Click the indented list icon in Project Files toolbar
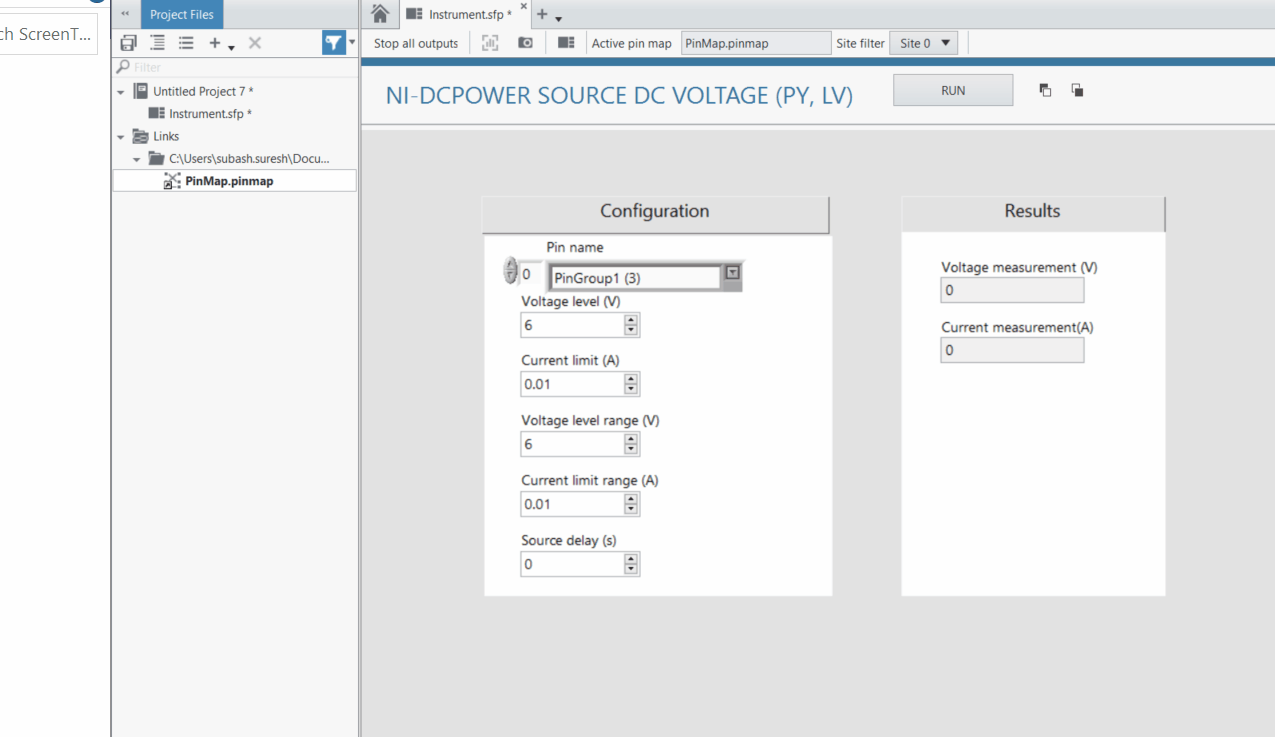 pyautogui.click(x=157, y=43)
